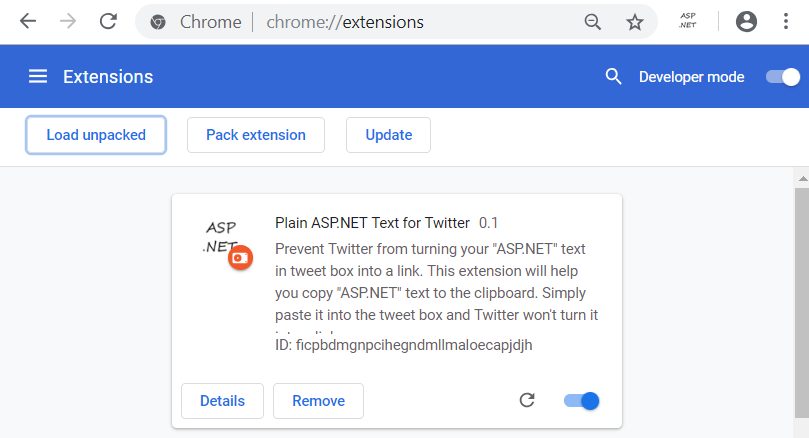
Task: Bookmark this page with the star
Action: (x=635, y=22)
